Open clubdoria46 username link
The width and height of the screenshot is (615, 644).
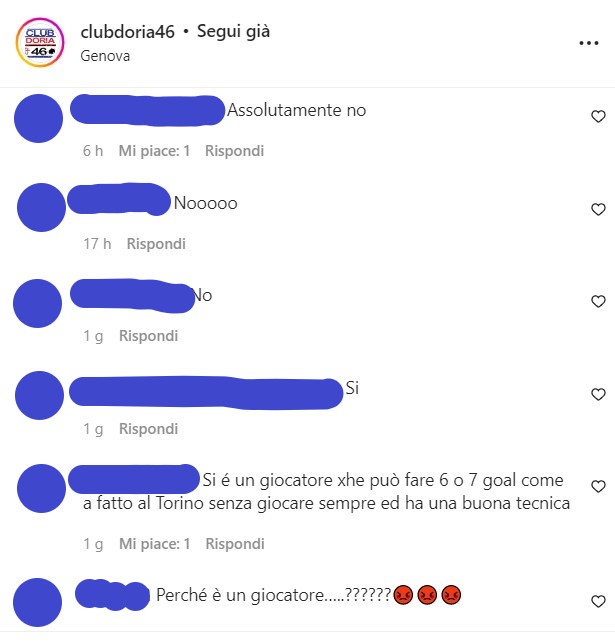pos(127,32)
